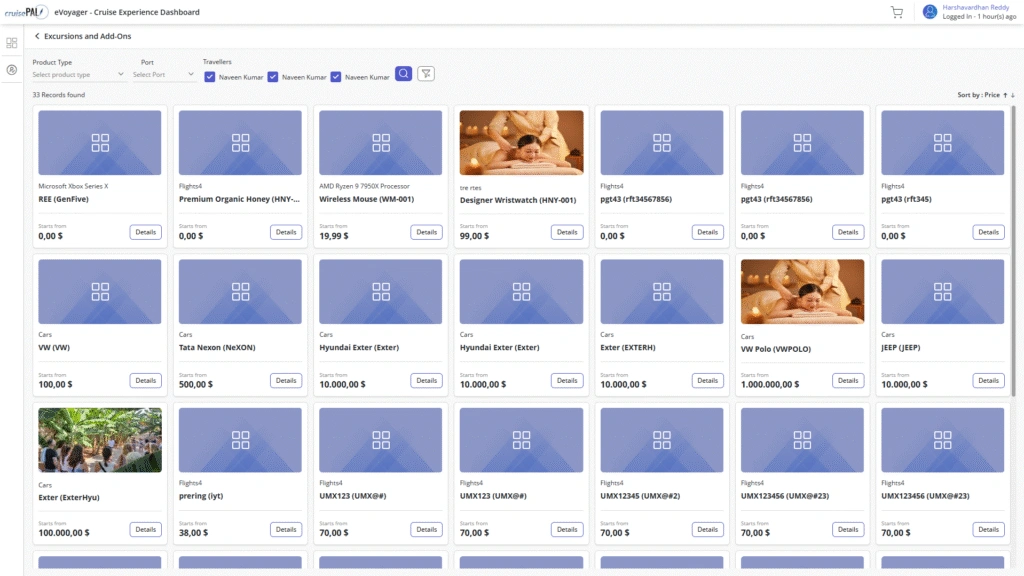The height and width of the screenshot is (576, 1024).
Task: Toggle the second Naveen Kumar traveller checkbox
Action: (273, 77)
